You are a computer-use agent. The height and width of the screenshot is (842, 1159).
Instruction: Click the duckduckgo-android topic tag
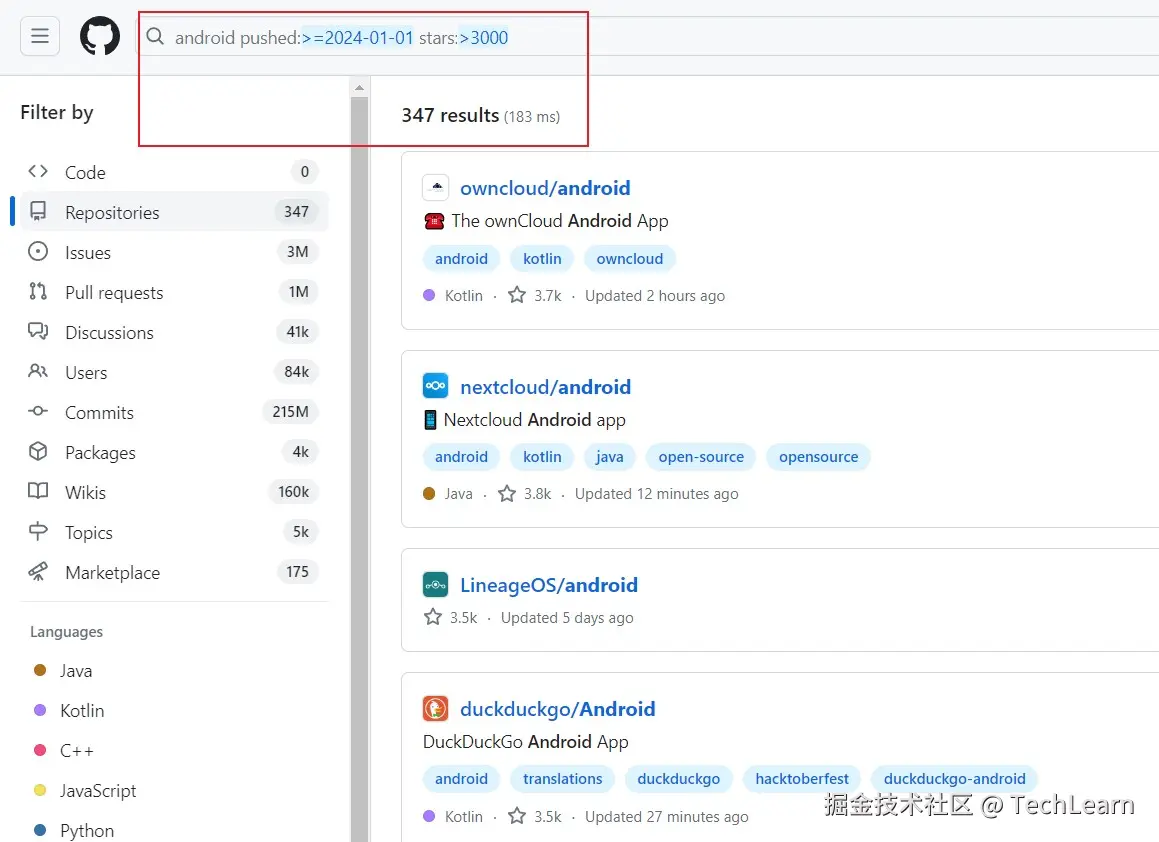[954, 778]
